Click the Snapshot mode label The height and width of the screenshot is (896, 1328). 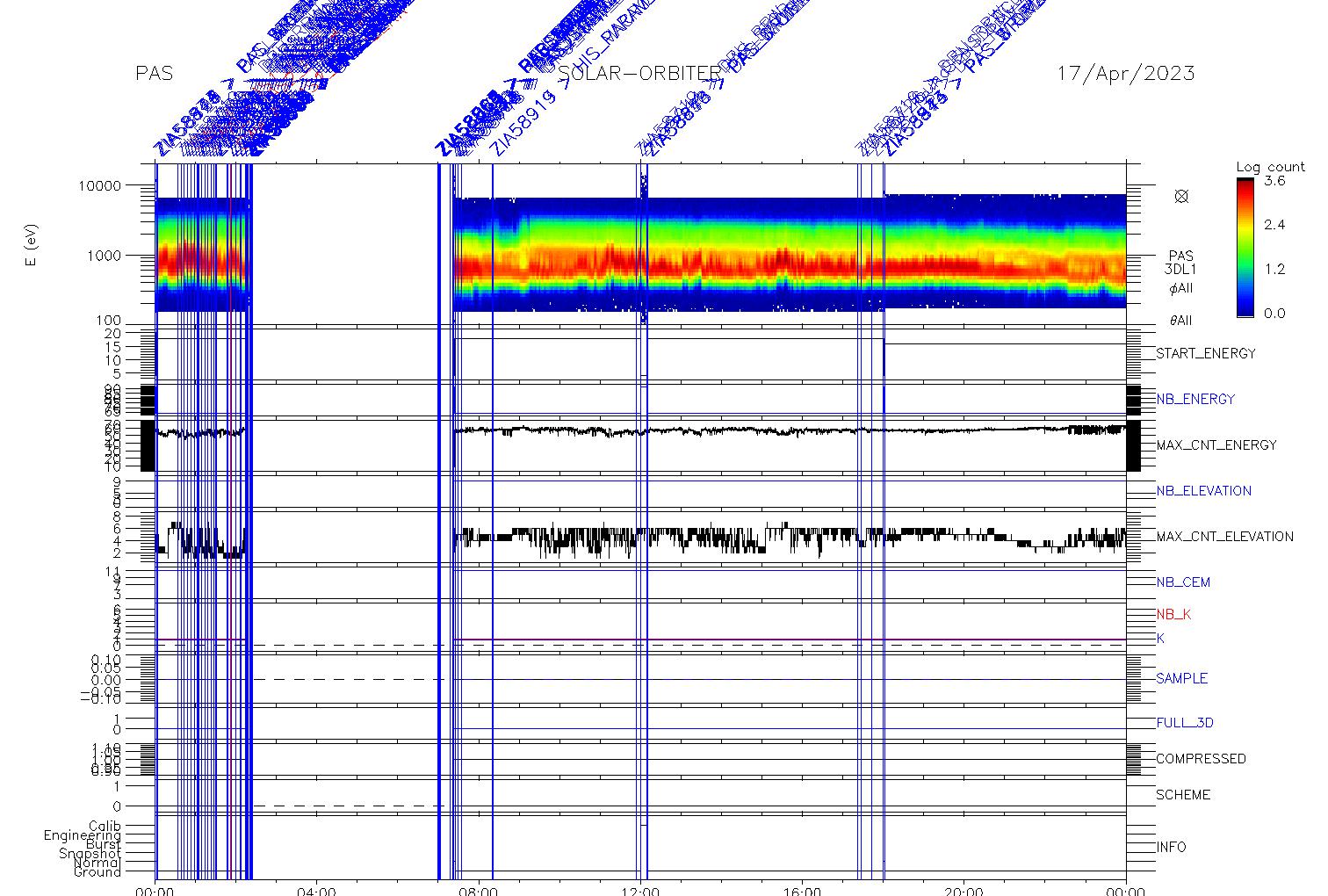coord(90,854)
